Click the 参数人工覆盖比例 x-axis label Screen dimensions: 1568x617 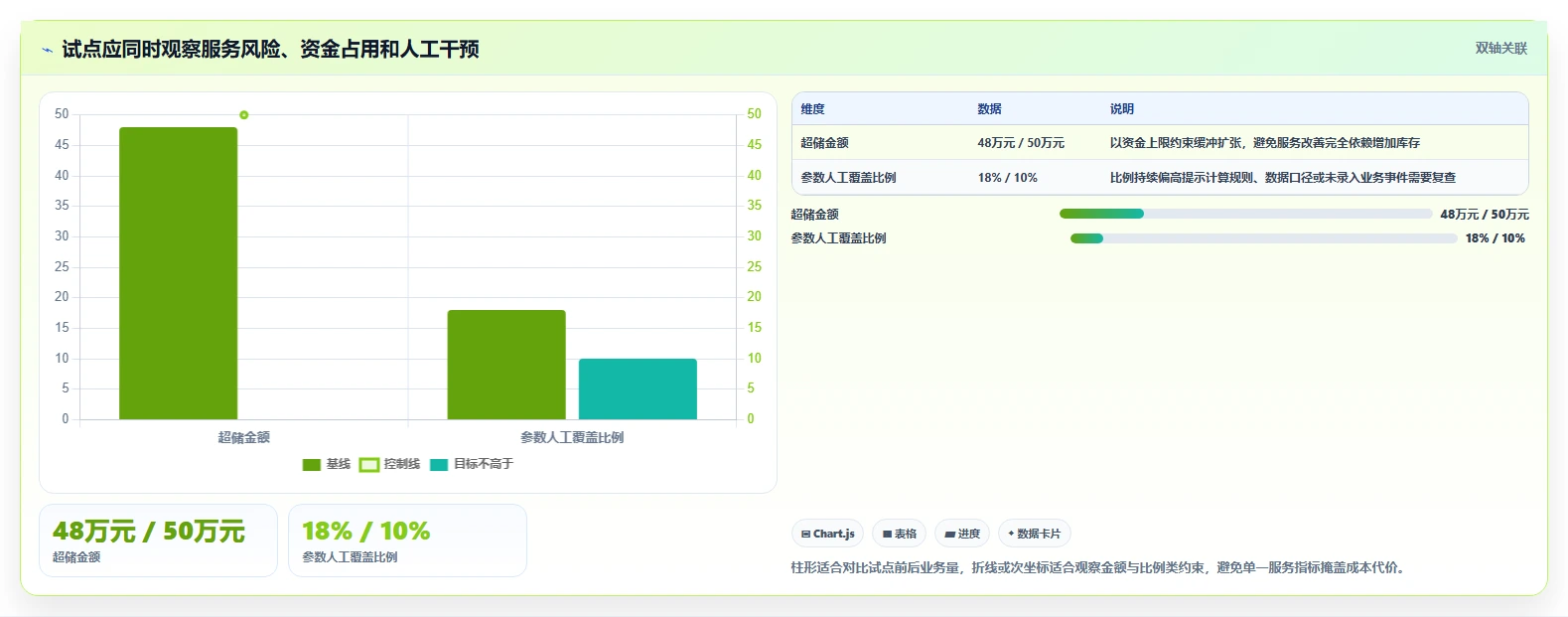(x=572, y=437)
